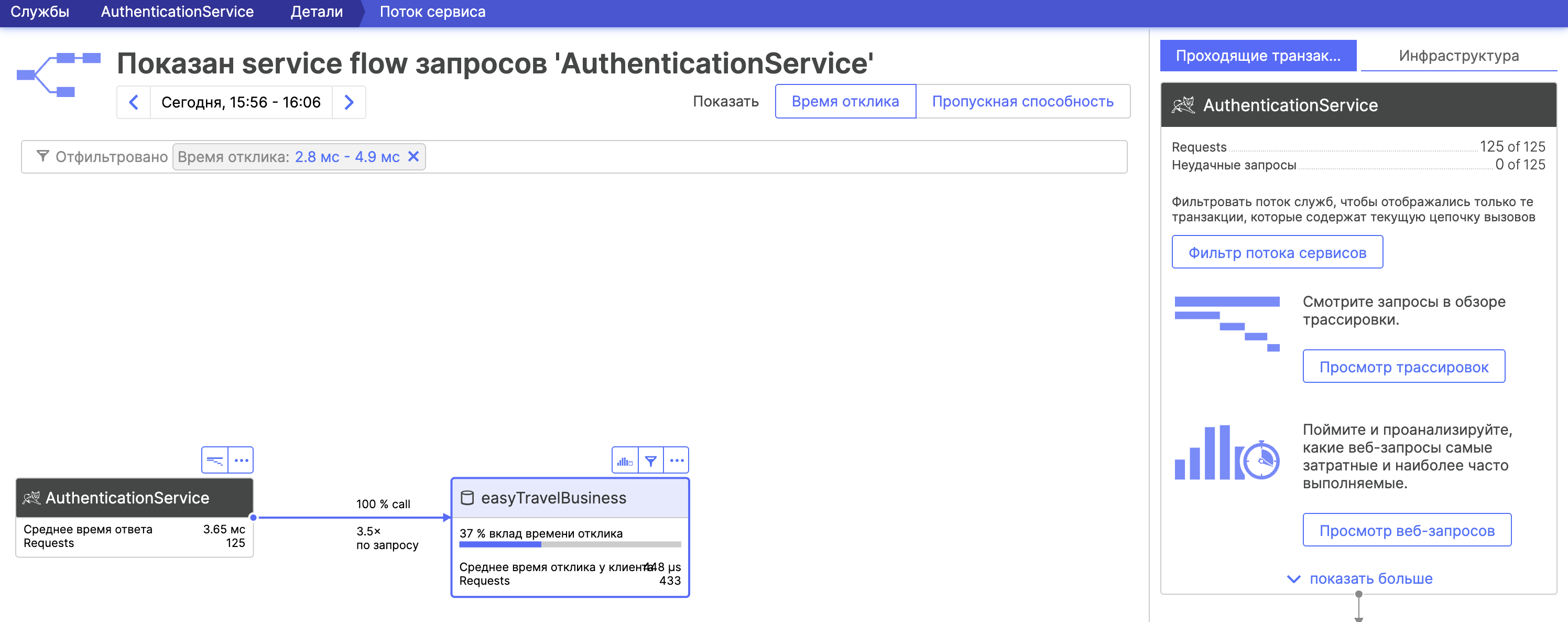The height and width of the screenshot is (622, 1568).
Task: Click the trace waterfall icon above AuthenticationService node
Action: click(215, 460)
